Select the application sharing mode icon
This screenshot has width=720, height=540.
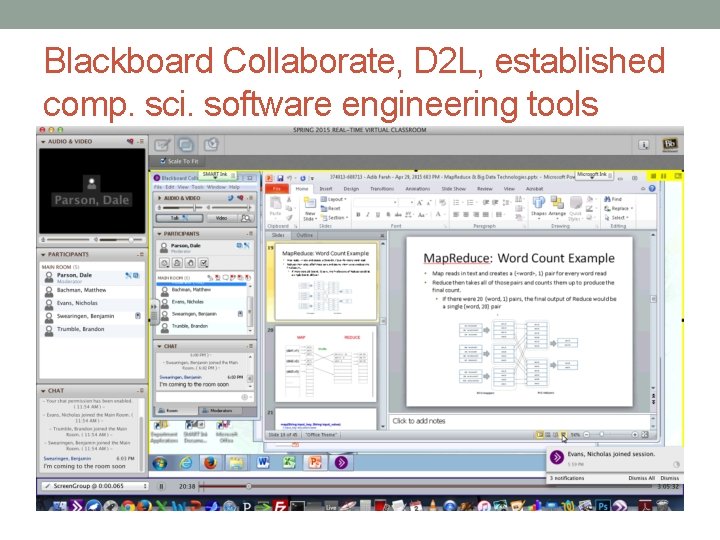(x=186, y=145)
